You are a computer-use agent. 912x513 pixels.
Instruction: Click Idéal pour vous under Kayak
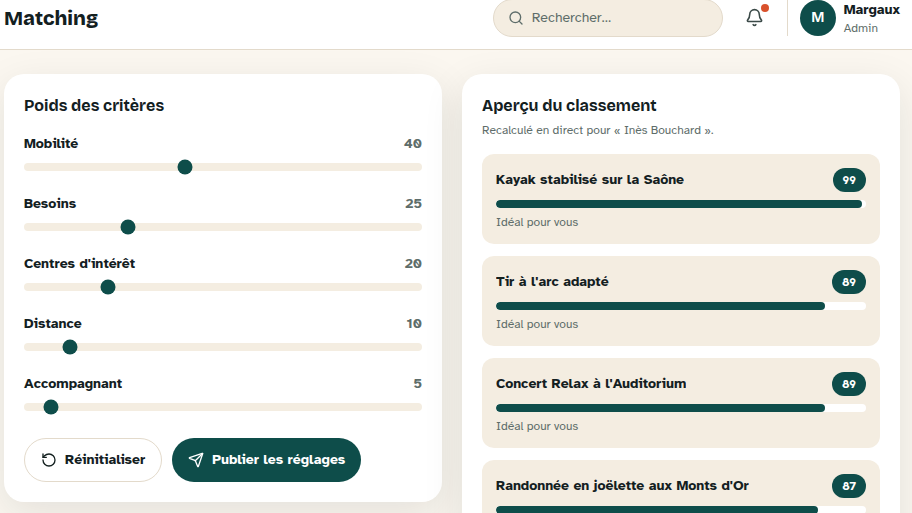coord(537,222)
